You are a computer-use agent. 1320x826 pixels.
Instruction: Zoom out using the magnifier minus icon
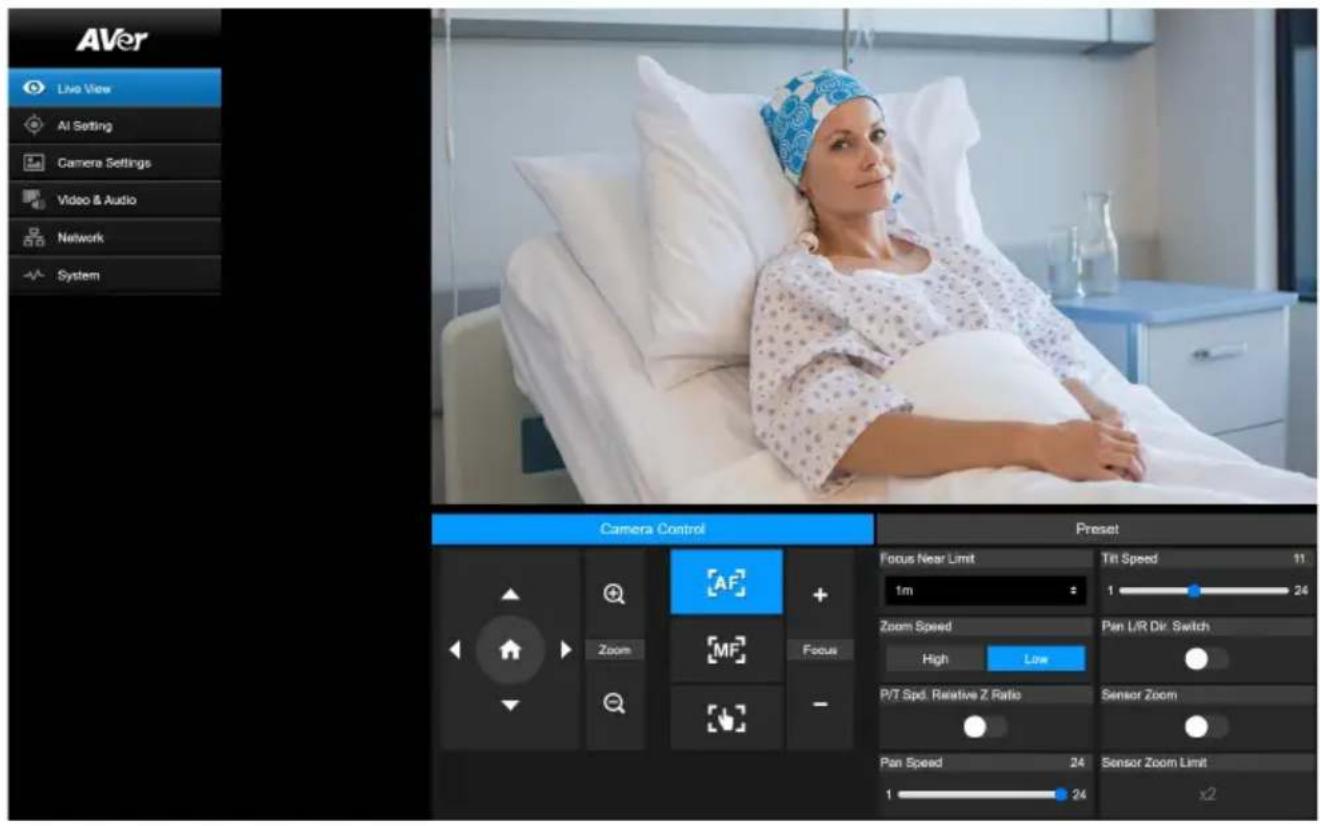tap(615, 705)
